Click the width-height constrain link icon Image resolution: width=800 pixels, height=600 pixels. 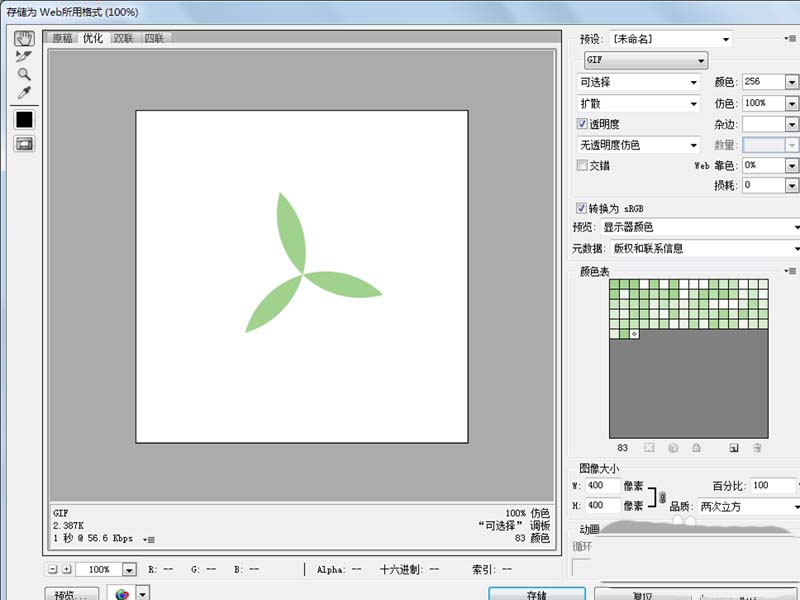pos(662,496)
